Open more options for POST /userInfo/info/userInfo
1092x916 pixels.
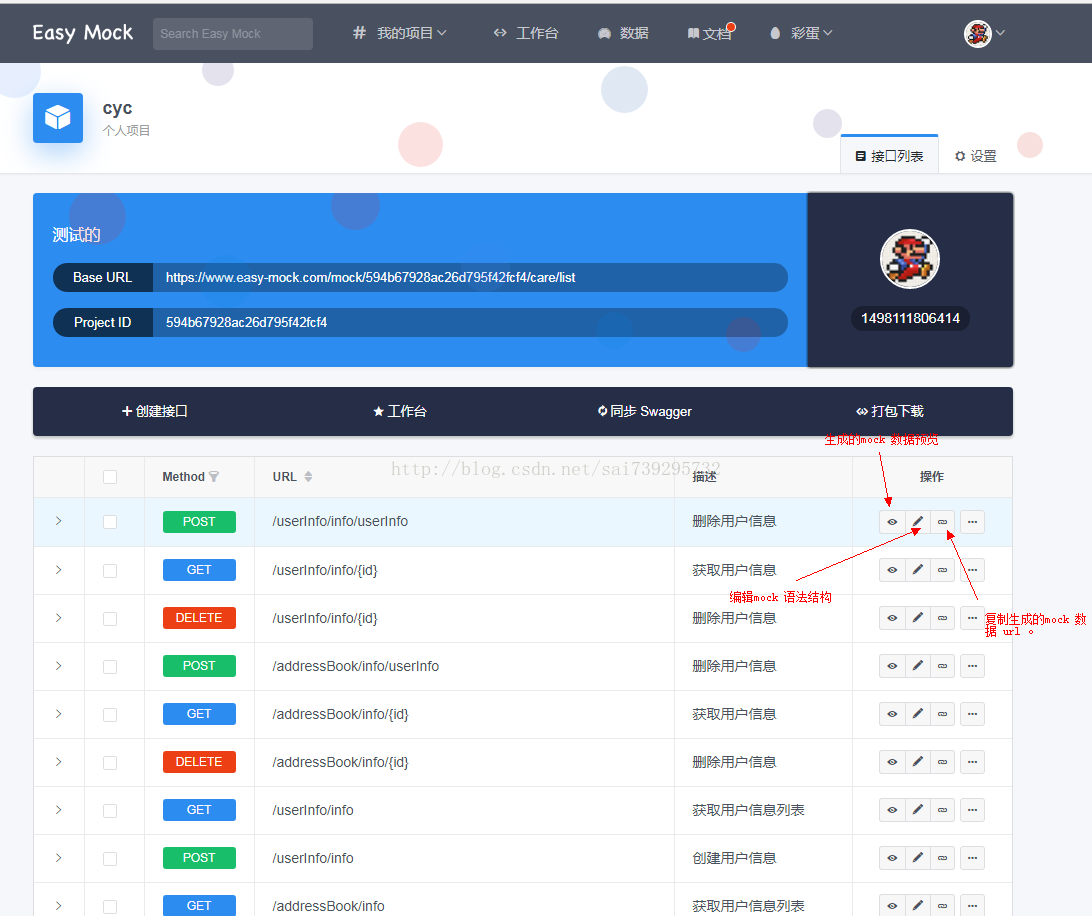pos(972,522)
